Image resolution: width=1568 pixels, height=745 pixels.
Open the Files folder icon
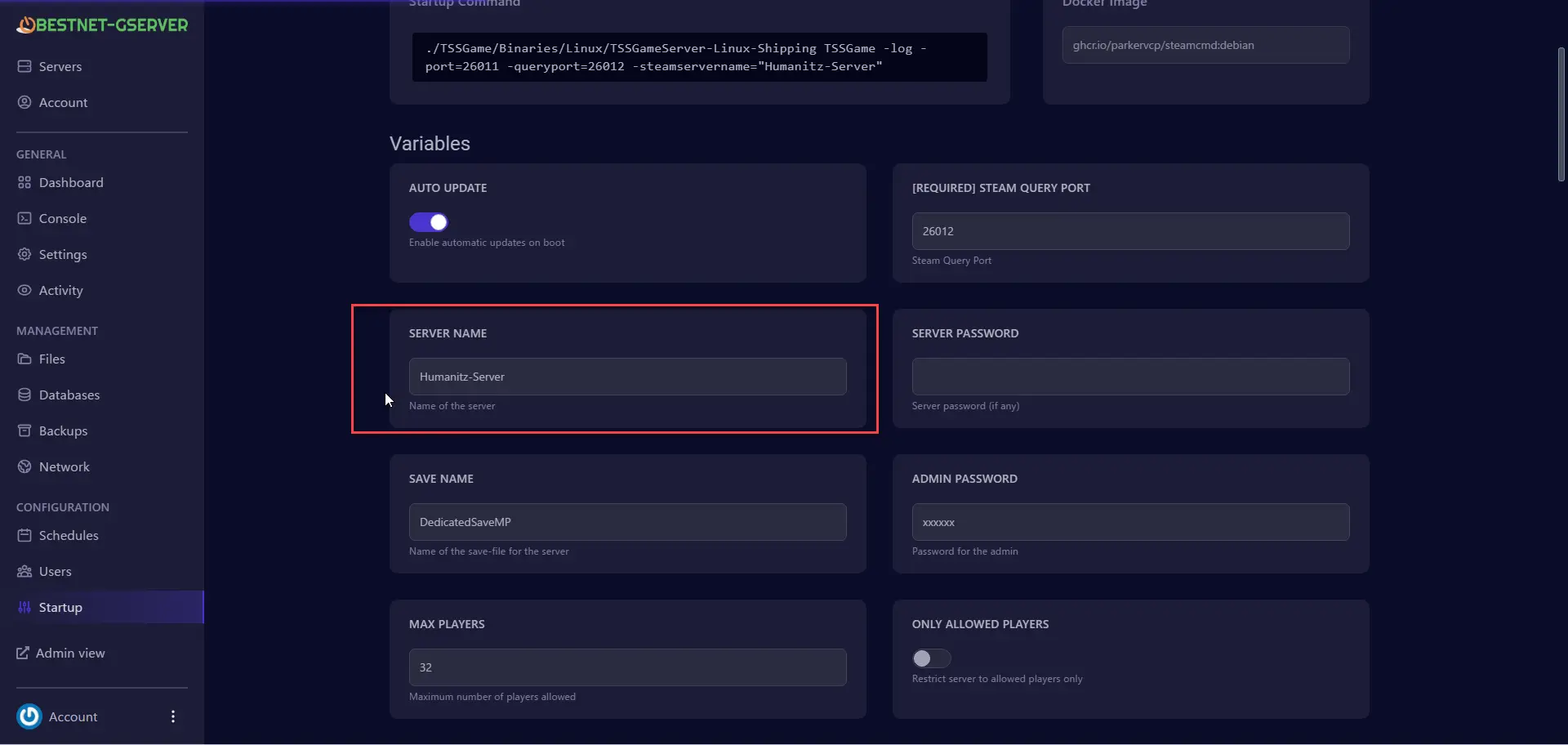tap(24, 359)
